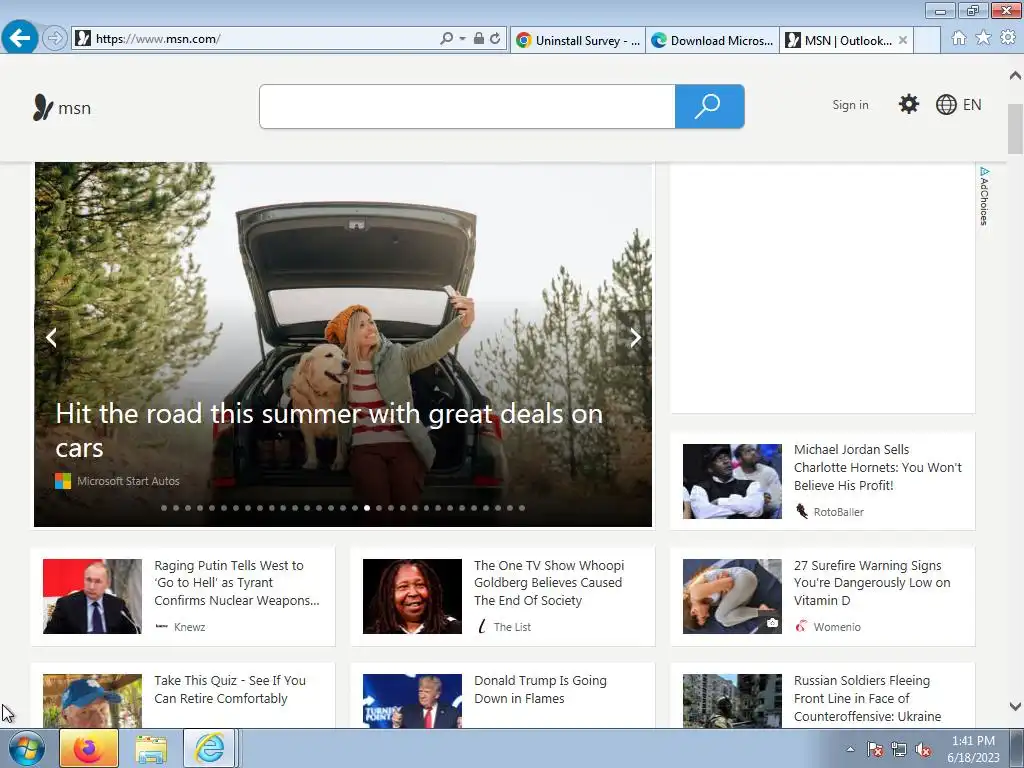Select the first carousel pagination dot

164,508
